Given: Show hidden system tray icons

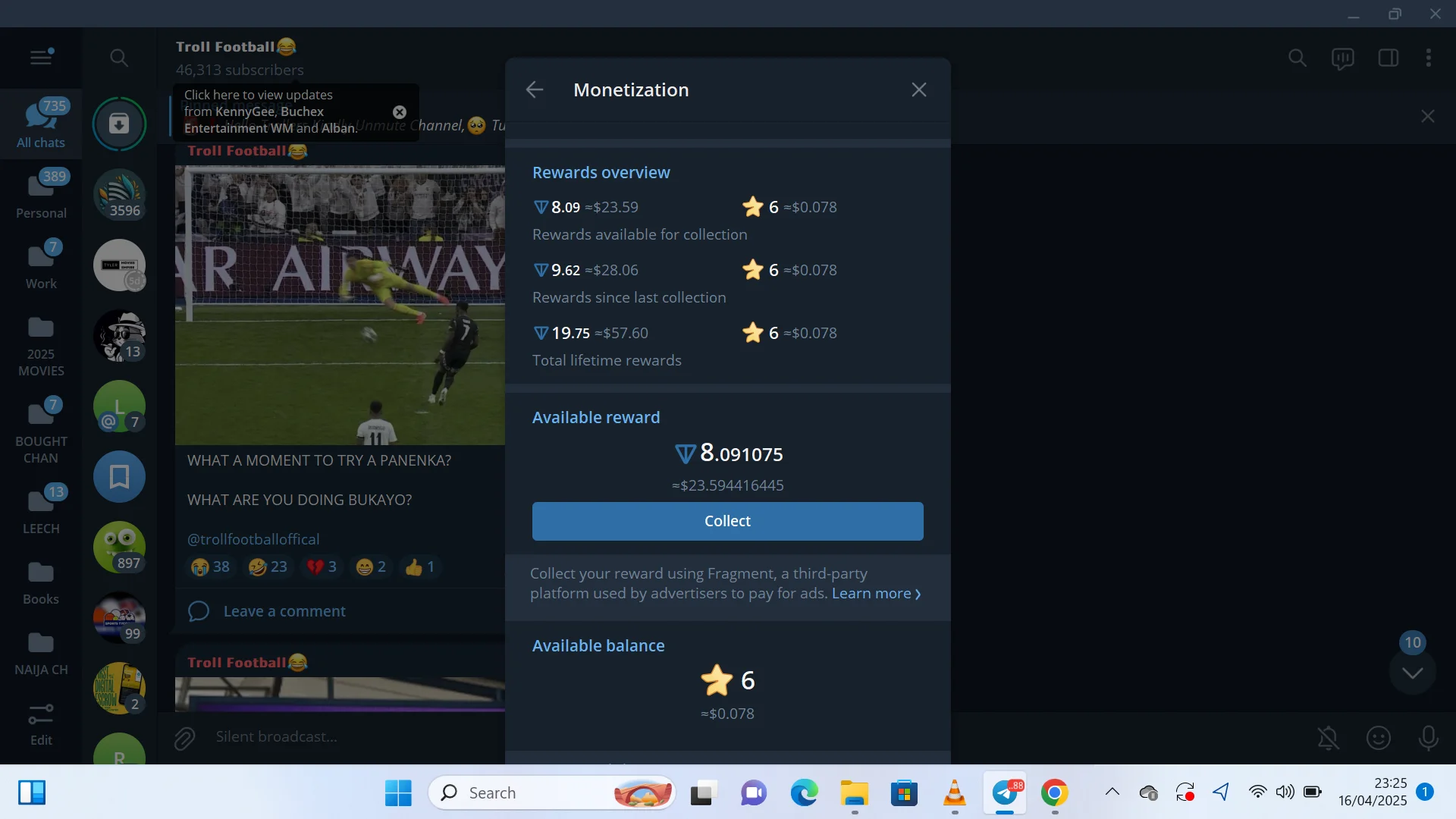Looking at the screenshot, I should point(1112,792).
